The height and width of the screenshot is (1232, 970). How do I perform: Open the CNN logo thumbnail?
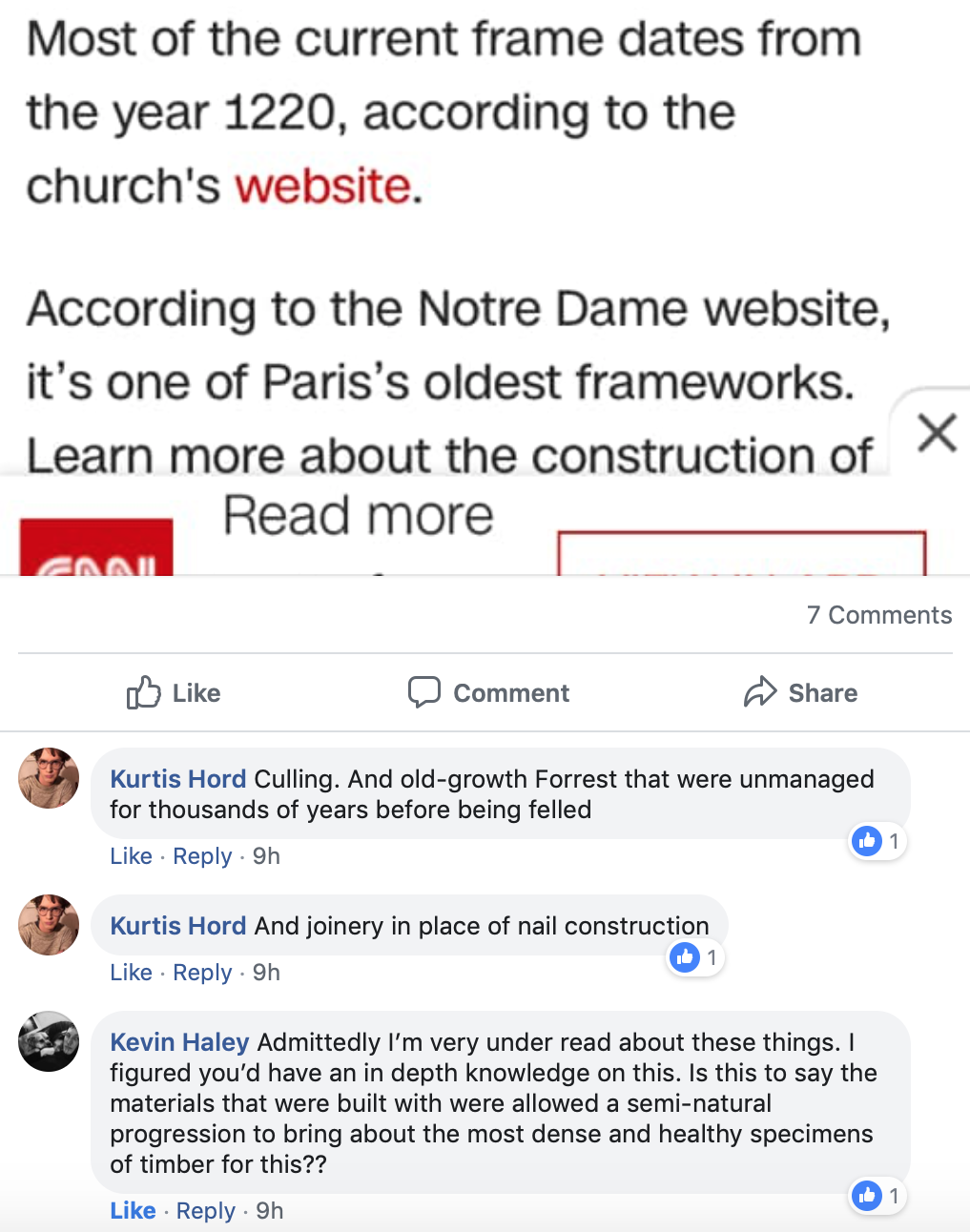(96, 548)
